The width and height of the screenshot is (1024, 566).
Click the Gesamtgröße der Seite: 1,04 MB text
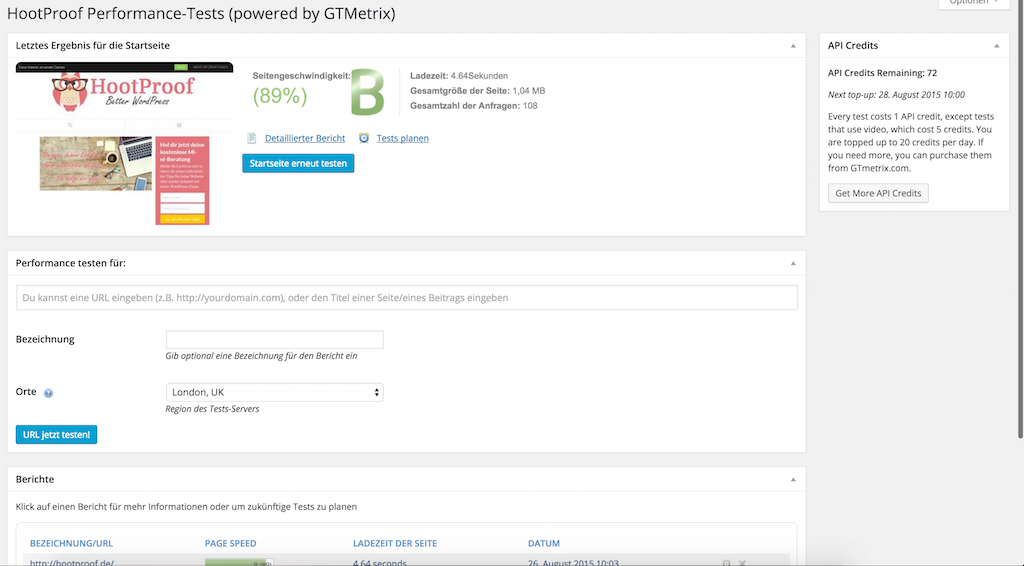477,91
